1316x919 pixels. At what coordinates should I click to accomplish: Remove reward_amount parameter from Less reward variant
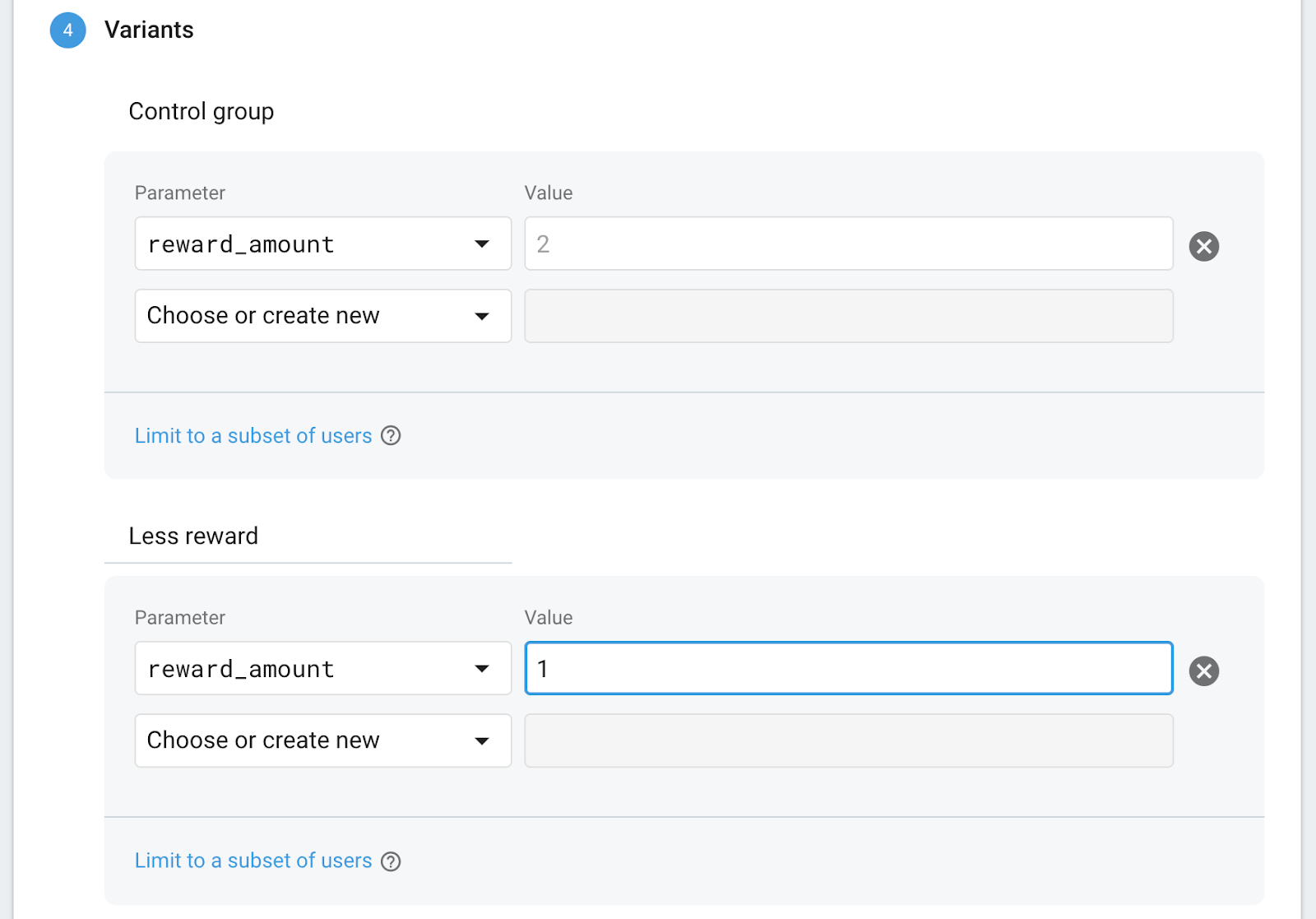tap(1203, 671)
